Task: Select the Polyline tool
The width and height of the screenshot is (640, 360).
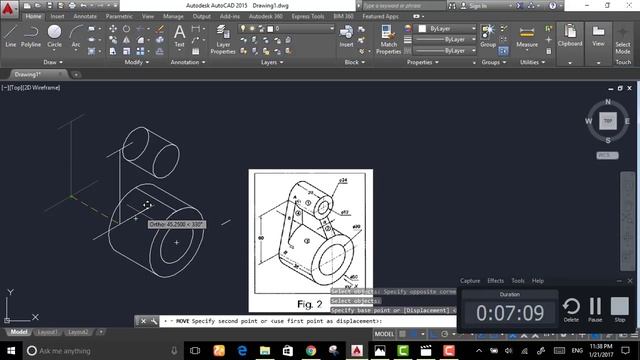Action: [31, 36]
